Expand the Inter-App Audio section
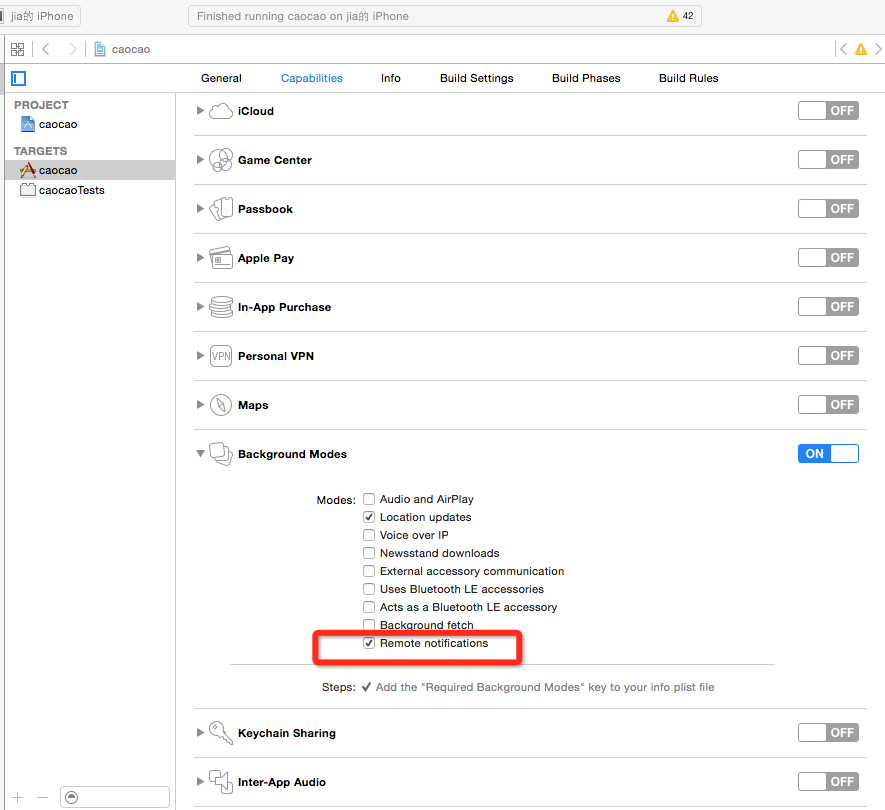 coord(200,782)
